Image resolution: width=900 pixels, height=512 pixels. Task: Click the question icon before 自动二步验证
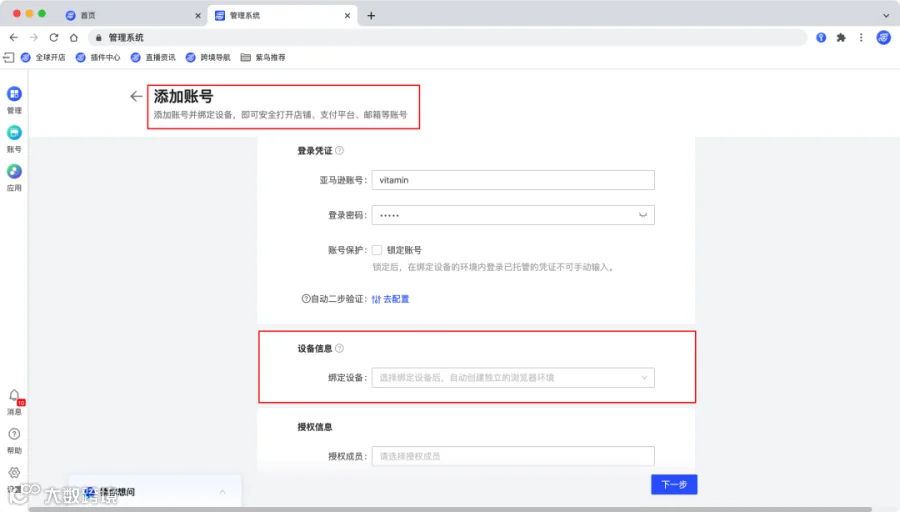point(306,298)
